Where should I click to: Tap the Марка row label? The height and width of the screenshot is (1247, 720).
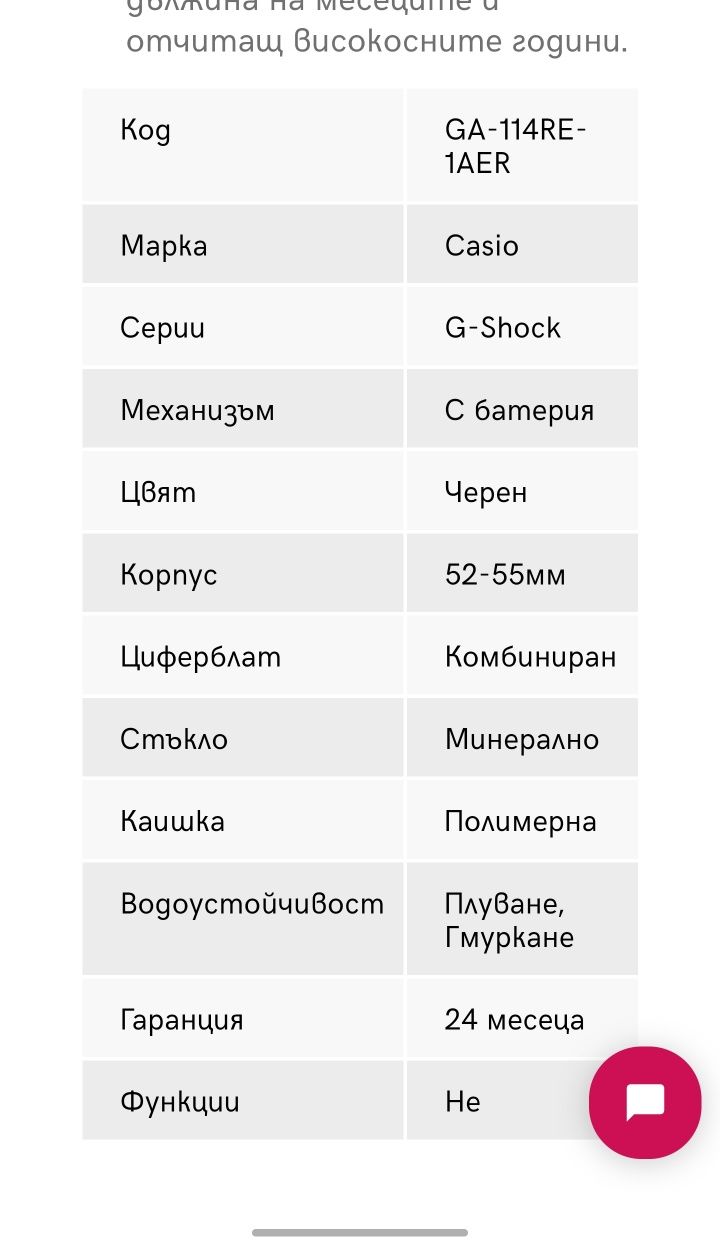[x=164, y=246]
